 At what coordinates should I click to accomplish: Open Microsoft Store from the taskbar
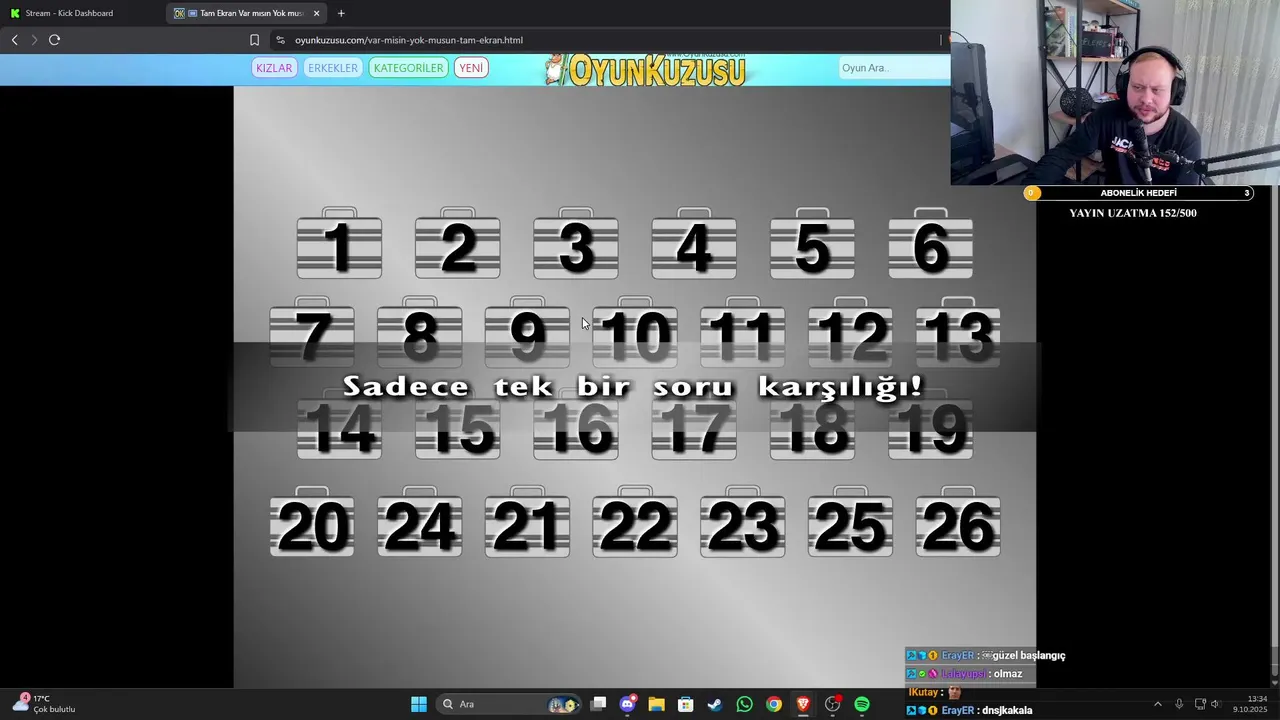685,704
